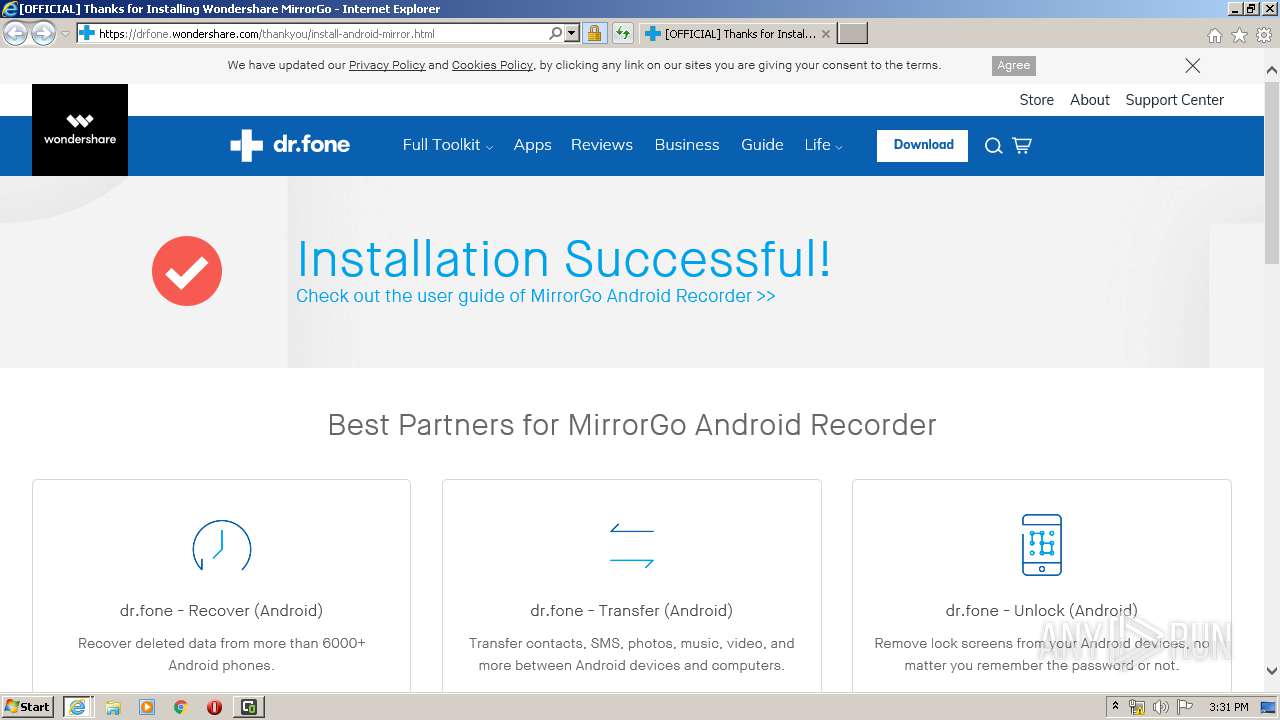Image resolution: width=1280 pixels, height=720 pixels.
Task: Click the Action Center flag tray icon
Action: [1185, 707]
